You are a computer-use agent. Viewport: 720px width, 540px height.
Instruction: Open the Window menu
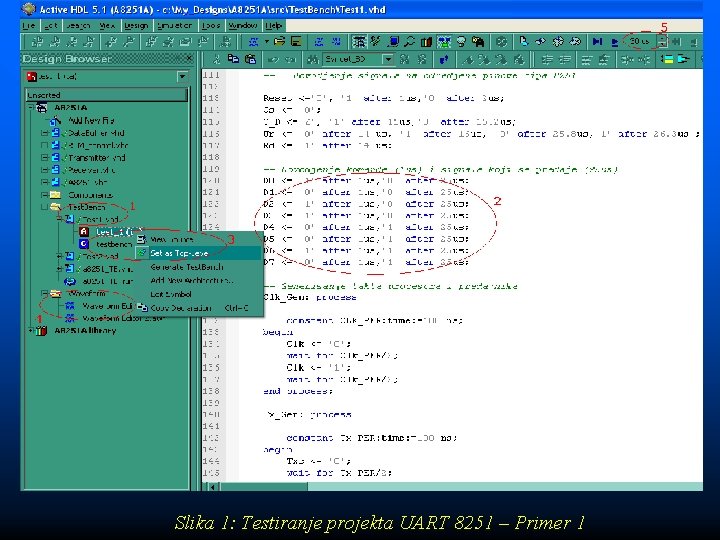coord(243,26)
